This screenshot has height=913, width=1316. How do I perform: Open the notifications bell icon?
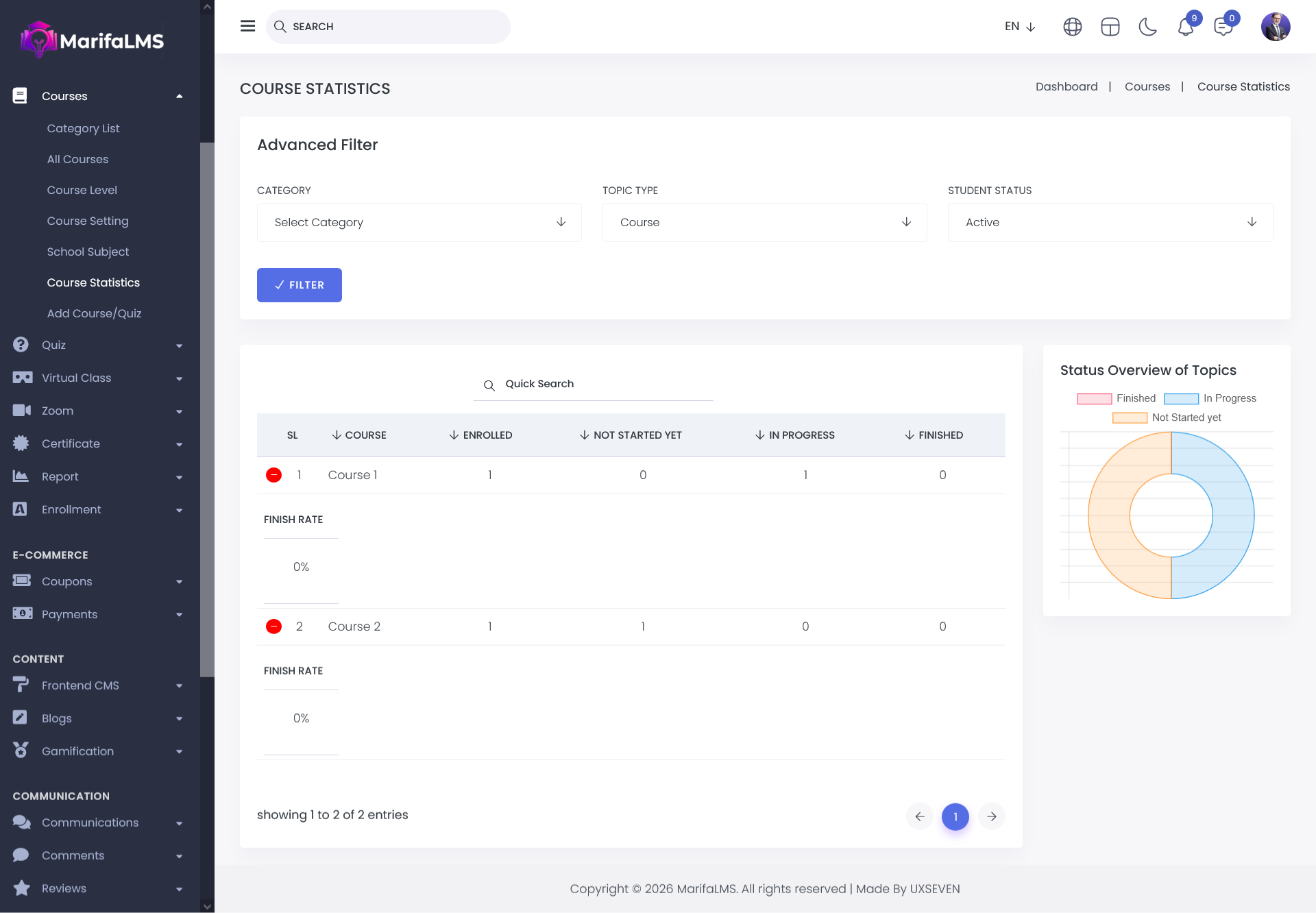click(1185, 27)
